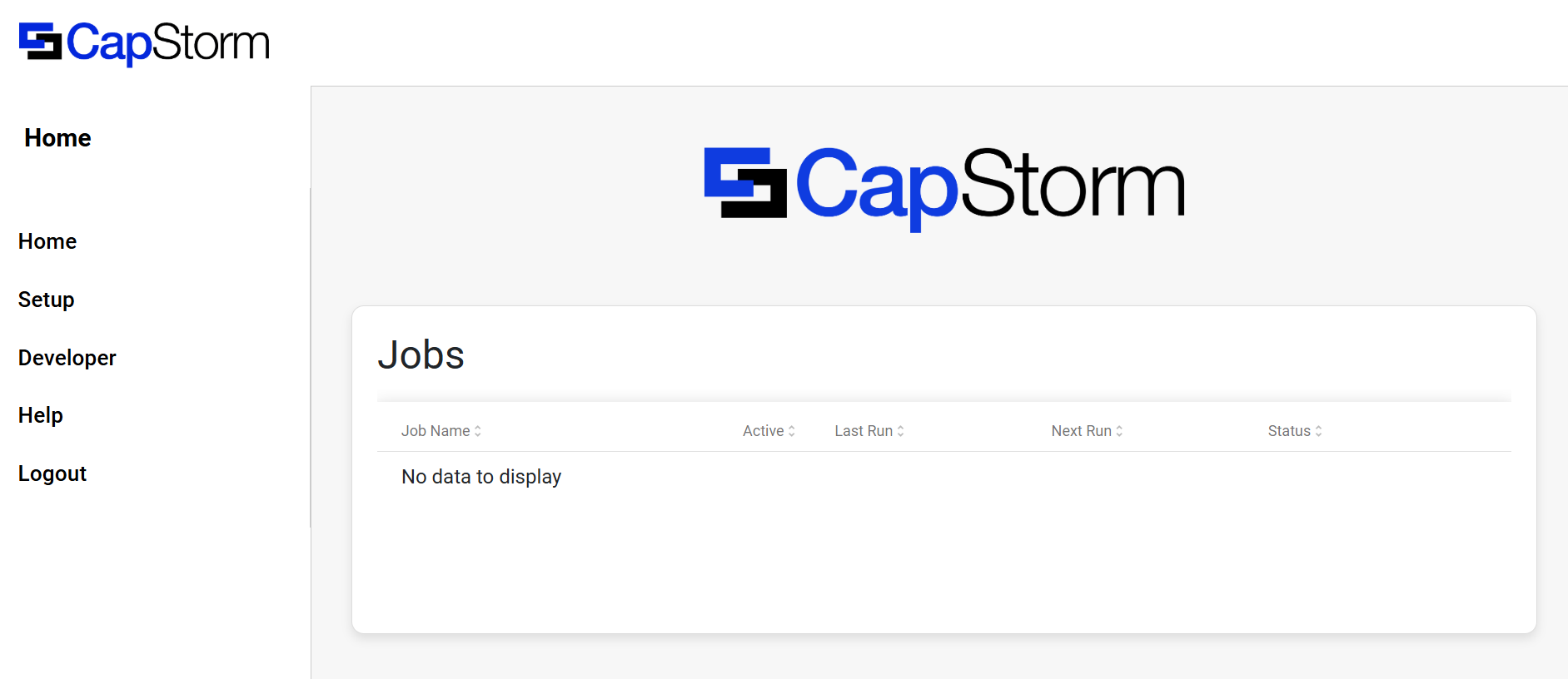Click the sort arrows icon beside Next Run
The width and height of the screenshot is (1568, 679).
coord(1120,431)
